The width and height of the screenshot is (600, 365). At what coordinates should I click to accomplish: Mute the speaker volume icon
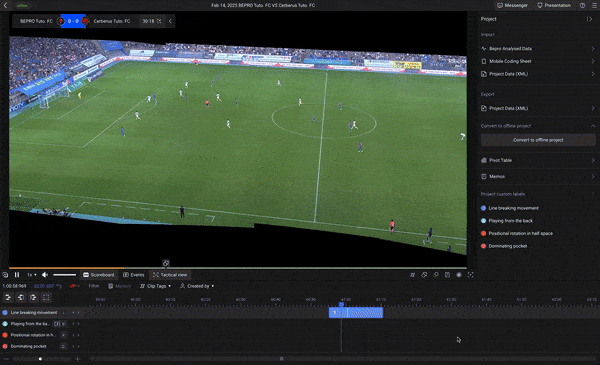[45, 275]
